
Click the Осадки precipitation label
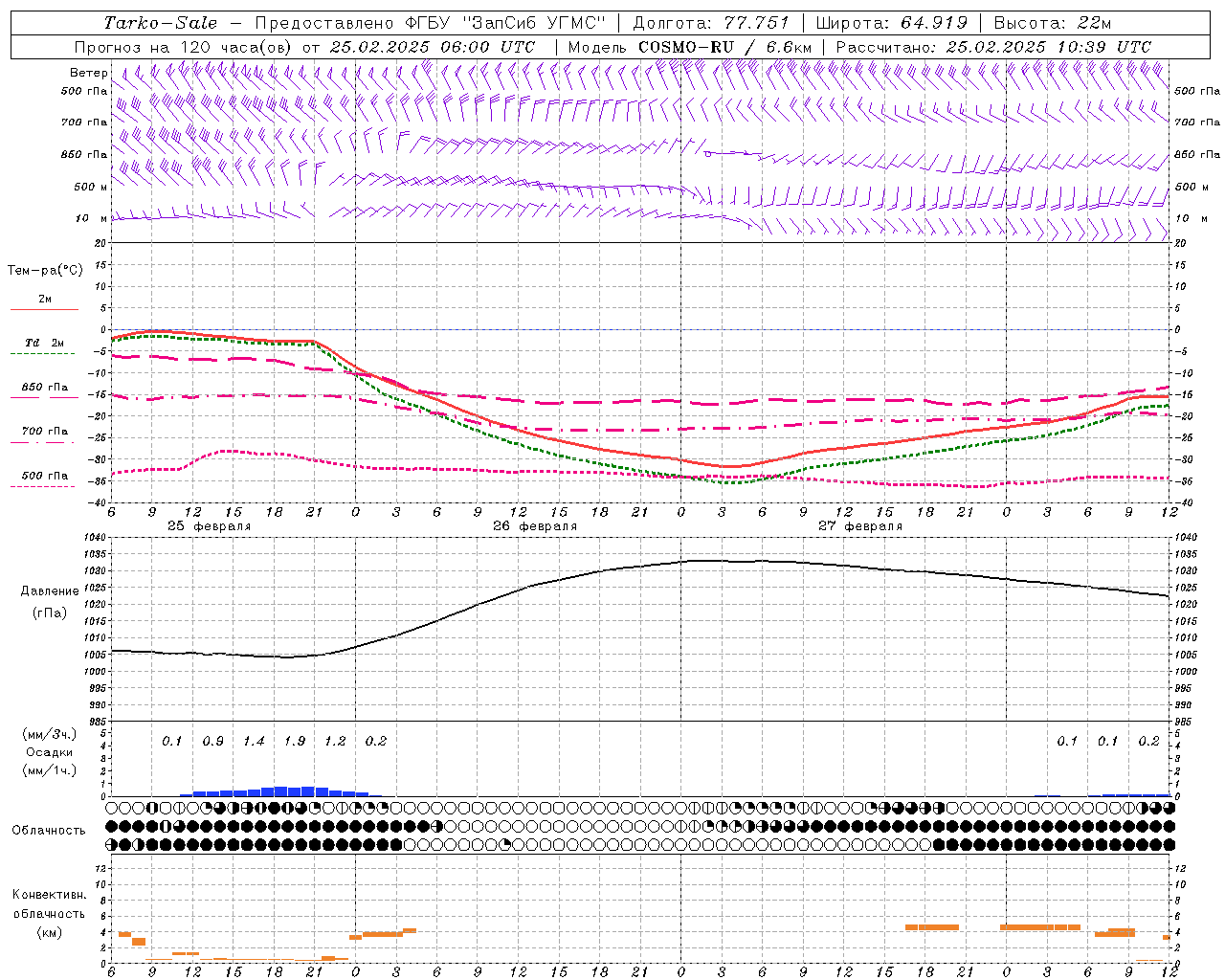50,752
